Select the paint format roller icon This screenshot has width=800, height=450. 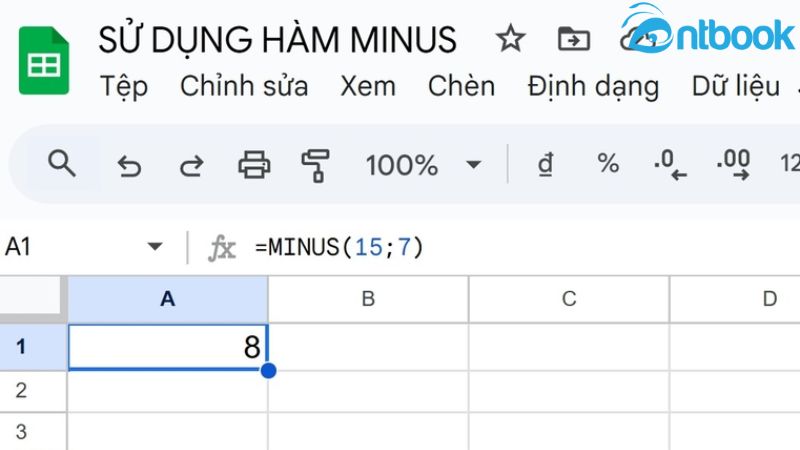click(316, 165)
